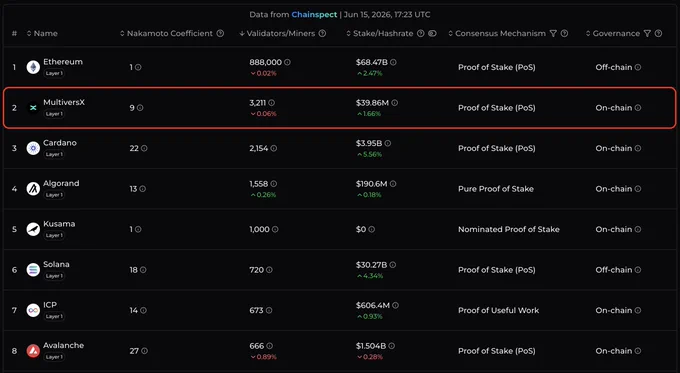680x373 pixels.
Task: Click info icon next to $3.95B stake
Action: click(x=387, y=143)
